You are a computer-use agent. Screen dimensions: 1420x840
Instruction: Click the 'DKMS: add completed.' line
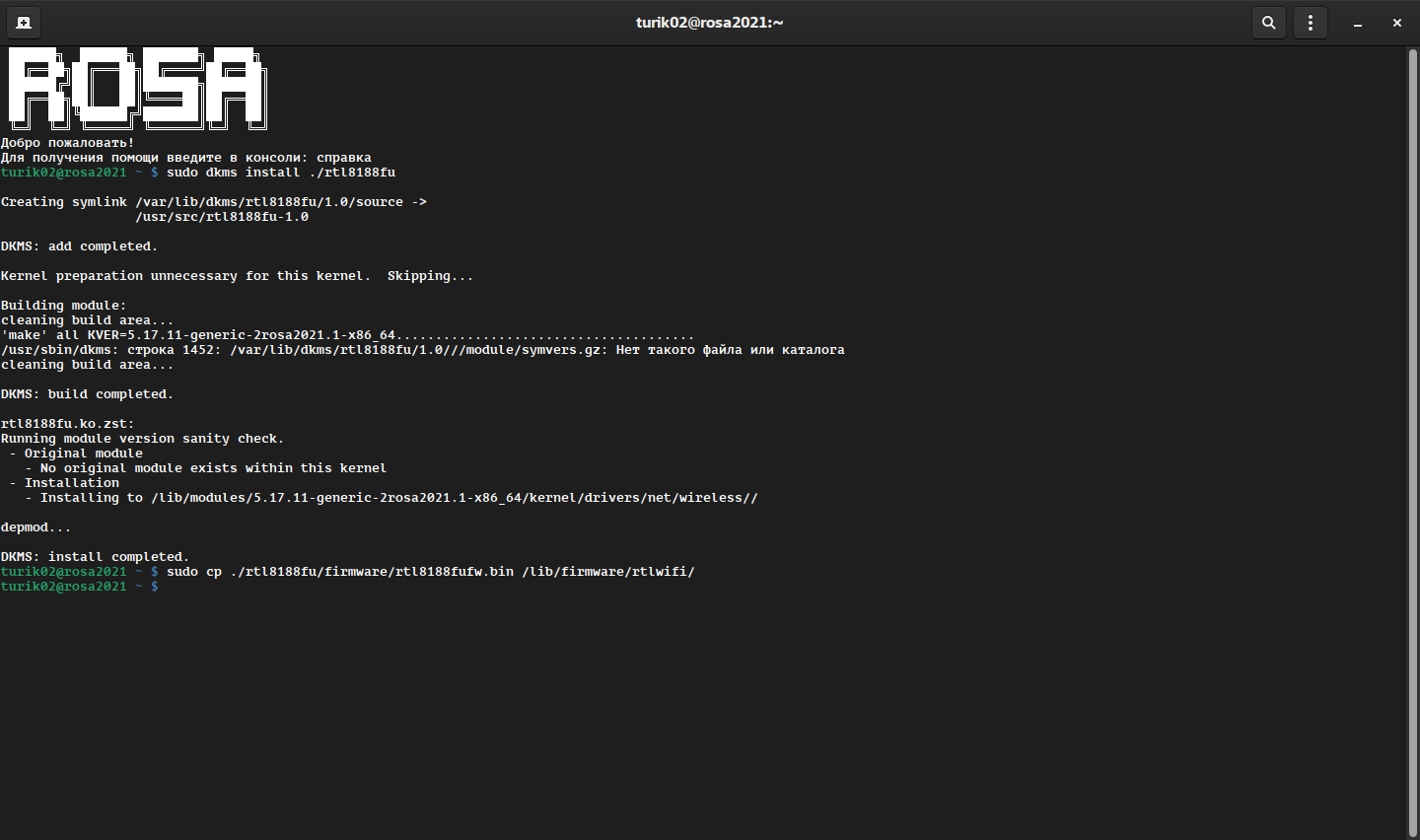pos(79,246)
